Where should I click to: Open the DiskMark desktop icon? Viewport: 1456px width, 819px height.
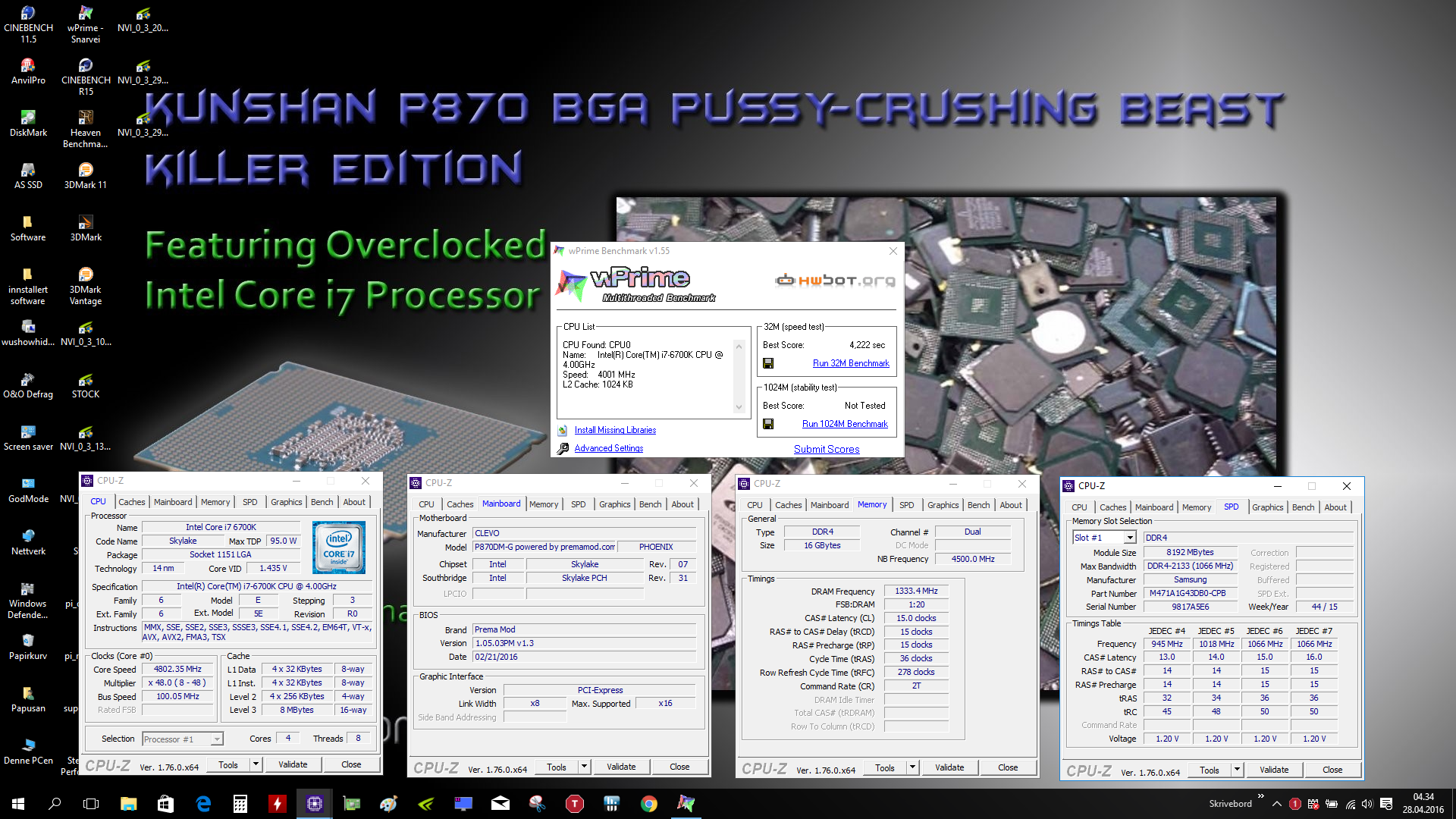coord(28,124)
